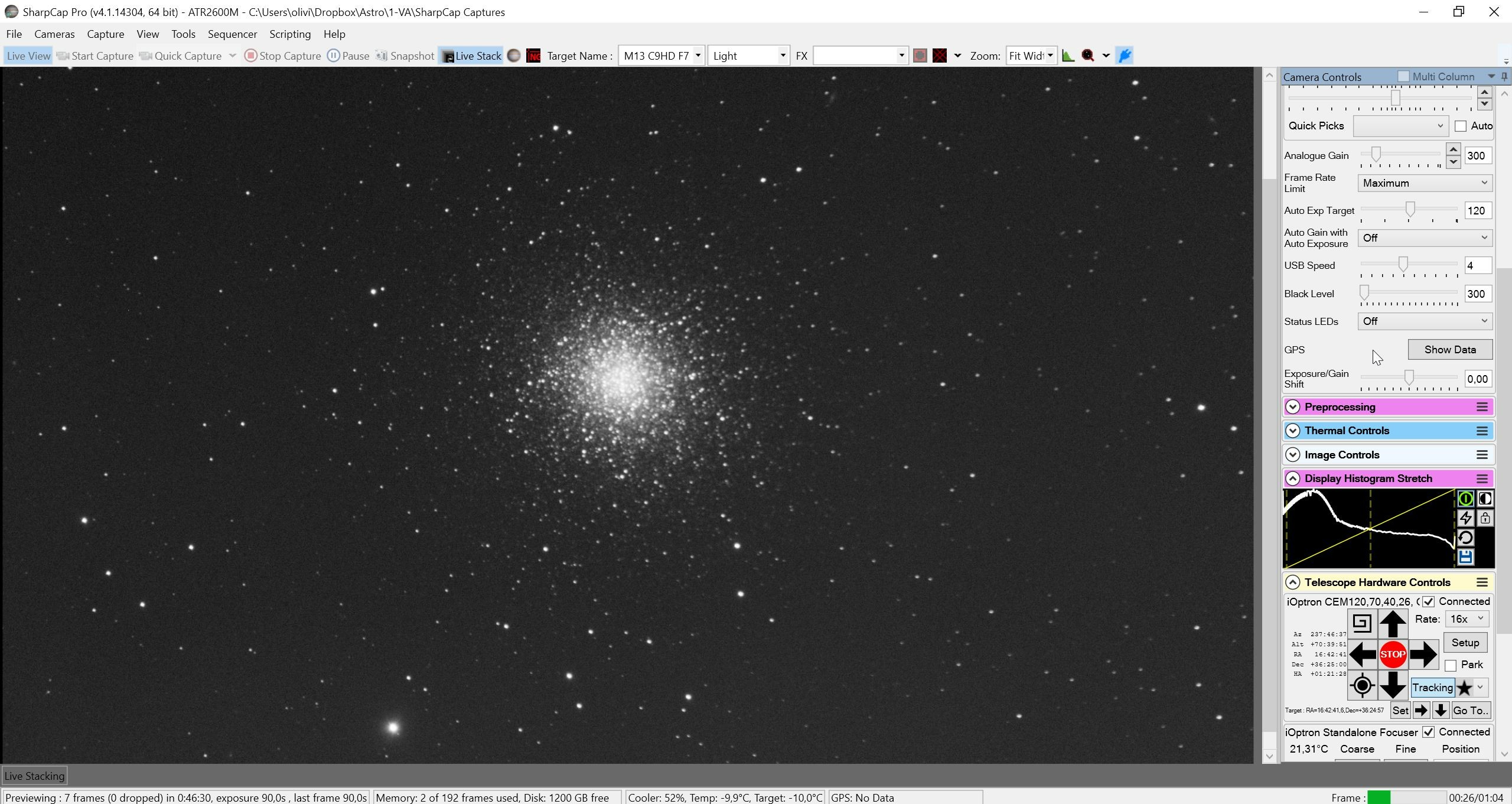The height and width of the screenshot is (804, 1512).
Task: Click the spiral search icon in telescope controls
Action: coord(1362,623)
